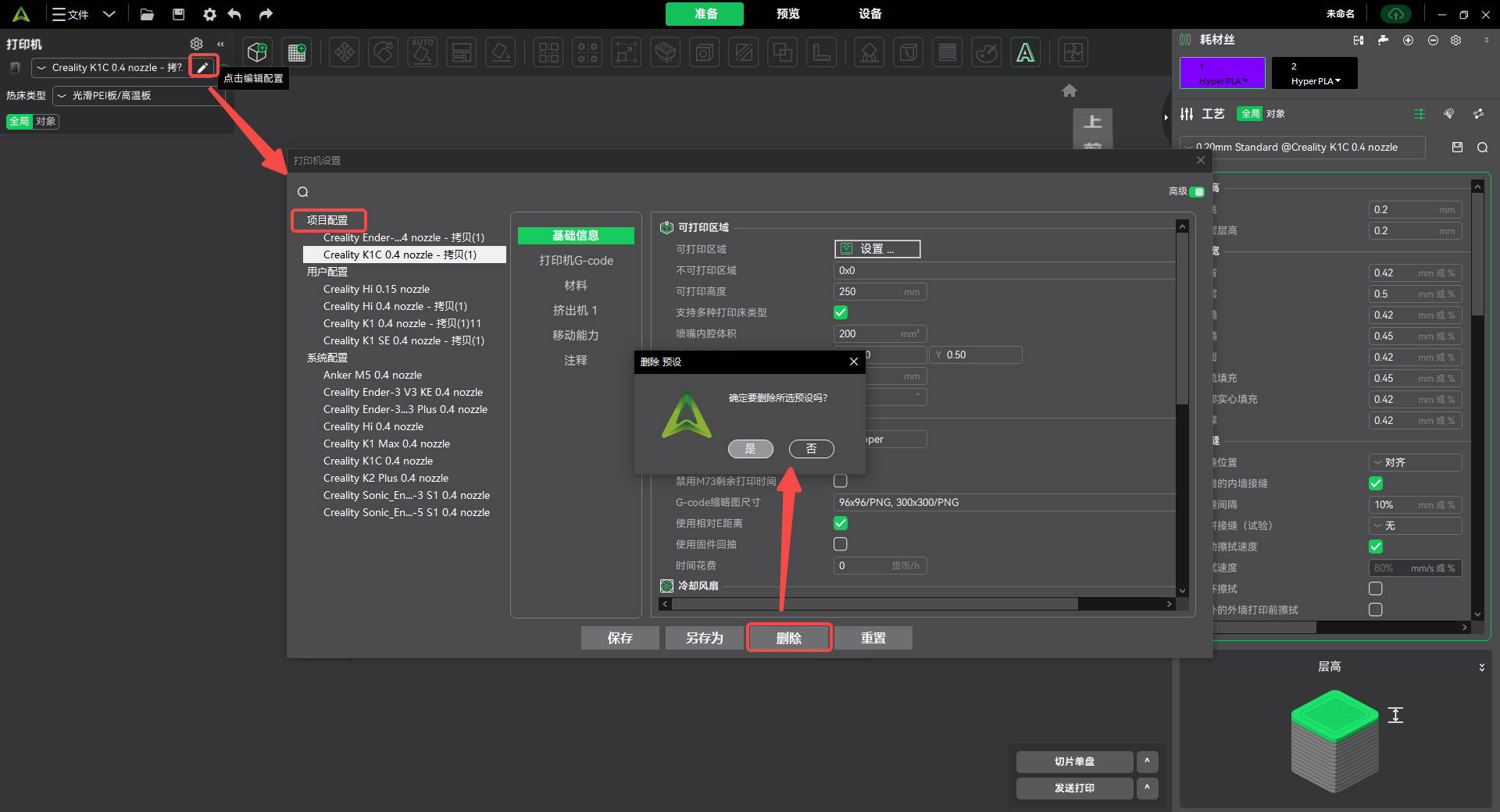Click the home view icon in viewport

pyautogui.click(x=1070, y=91)
